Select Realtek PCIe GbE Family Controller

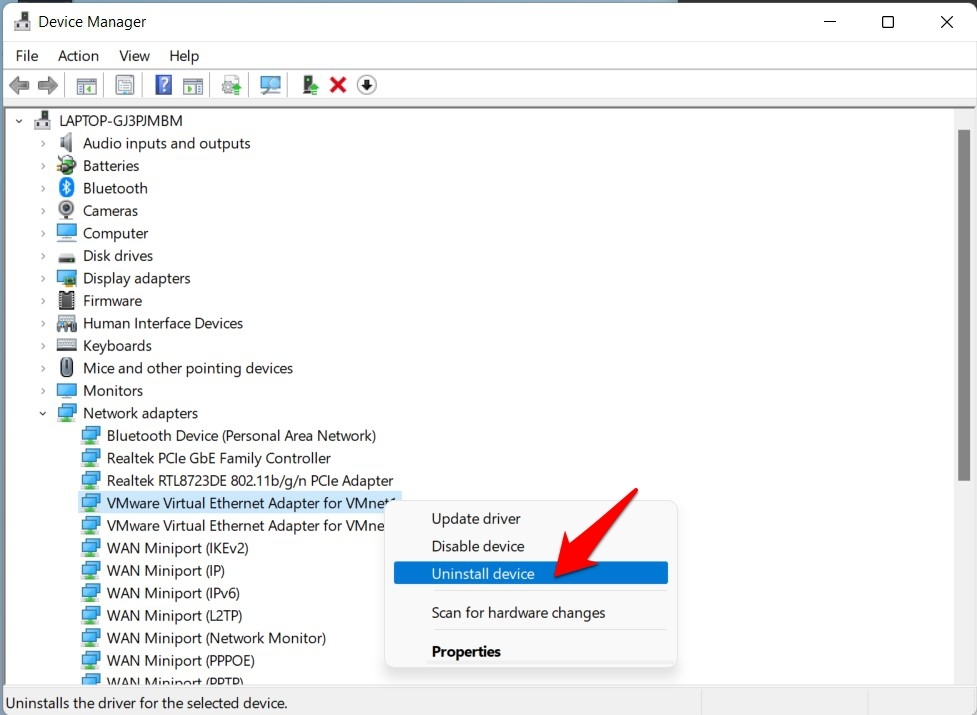218,458
